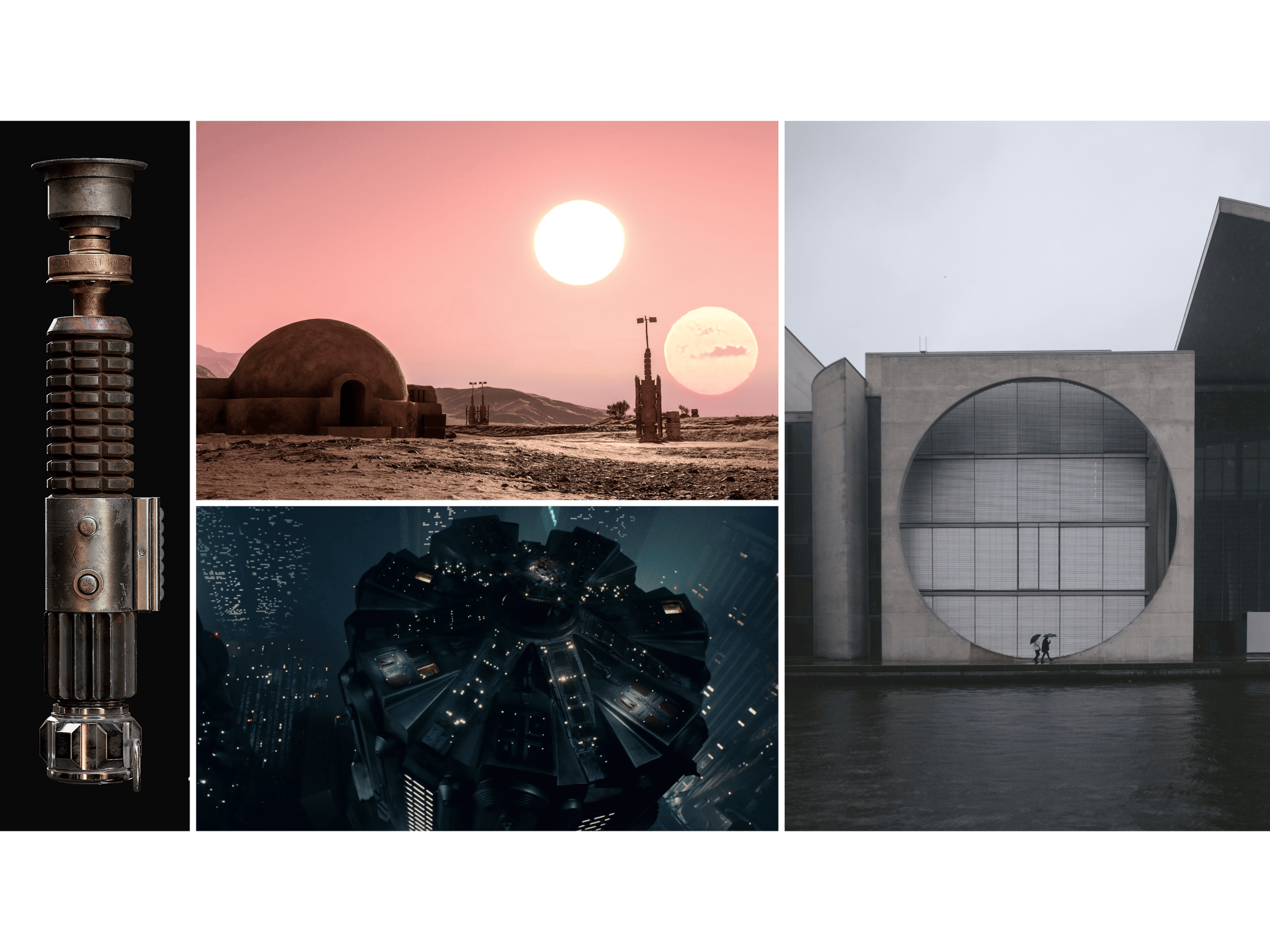Click the lightsaber pommel with ring
Screen dimensions: 1270x952
89,746
